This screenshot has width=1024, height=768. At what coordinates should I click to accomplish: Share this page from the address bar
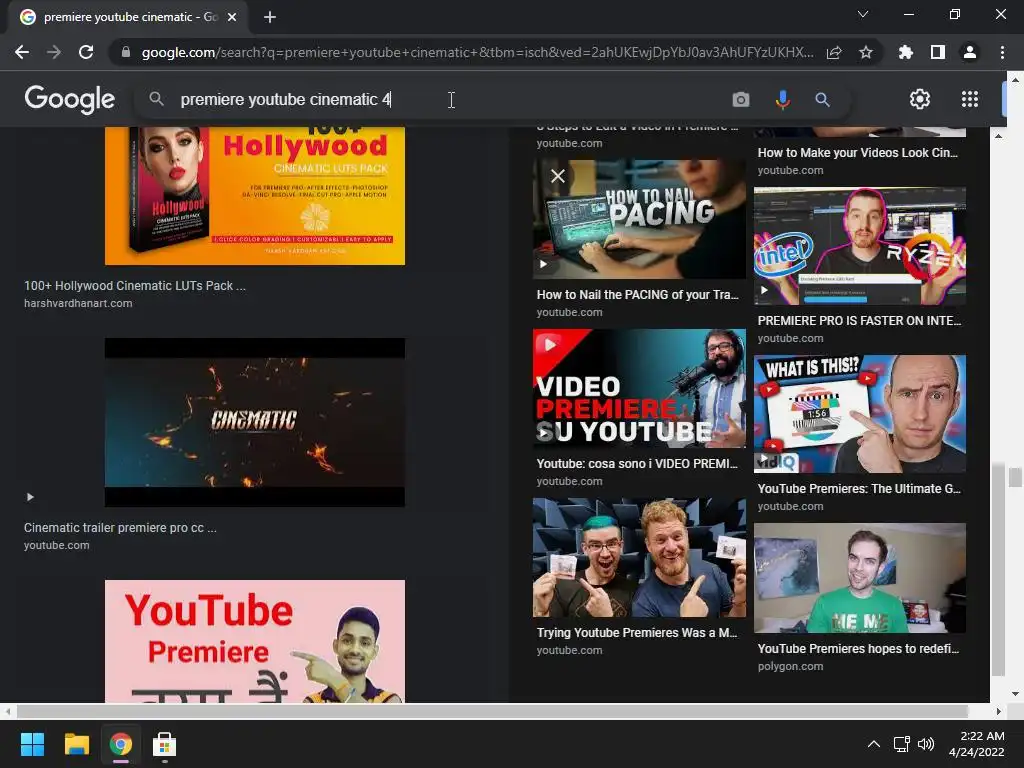[x=834, y=52]
